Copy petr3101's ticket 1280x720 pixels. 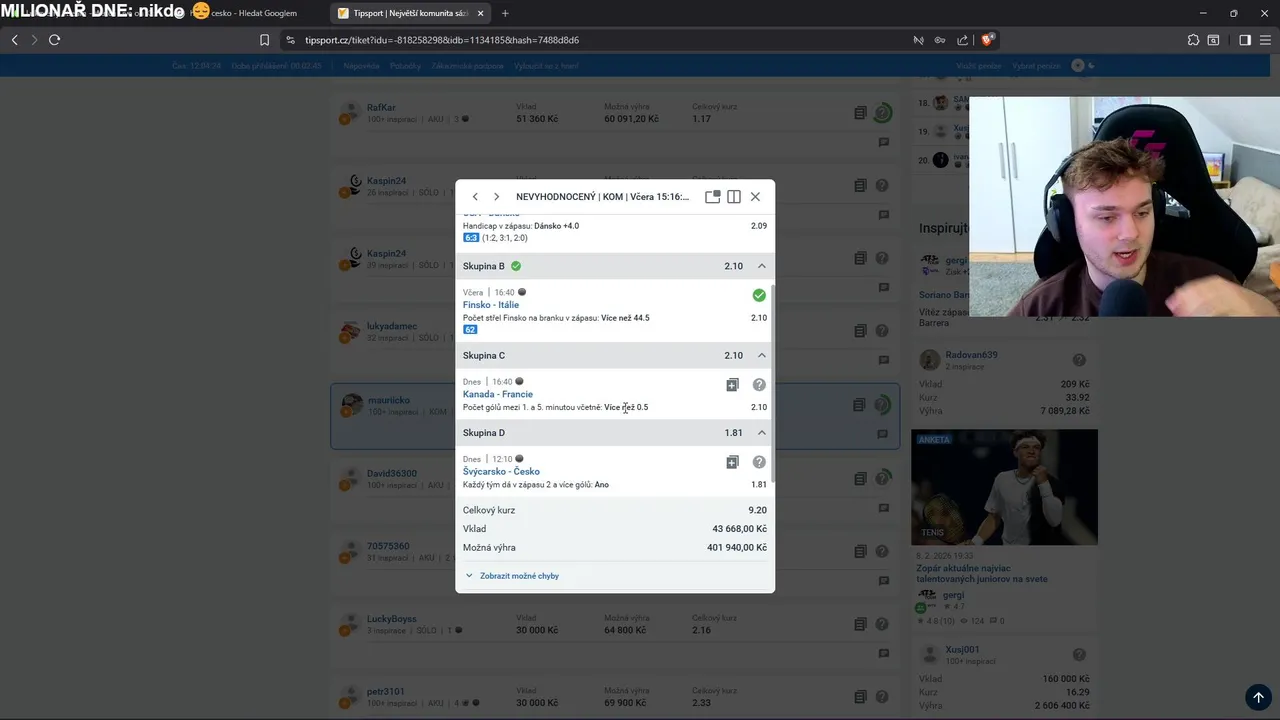pos(860,697)
